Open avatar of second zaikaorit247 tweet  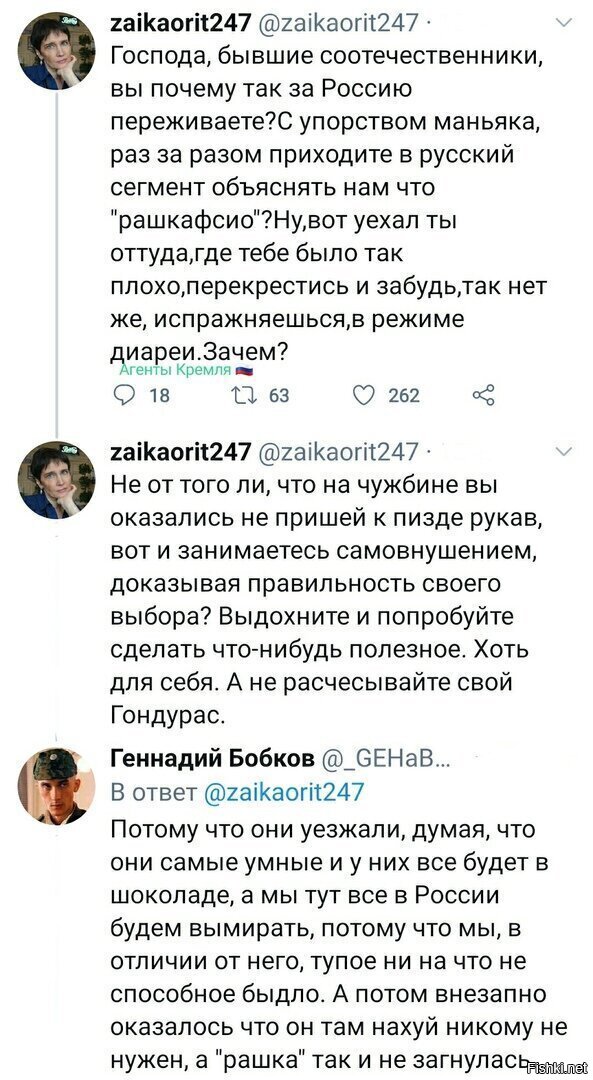[56, 479]
